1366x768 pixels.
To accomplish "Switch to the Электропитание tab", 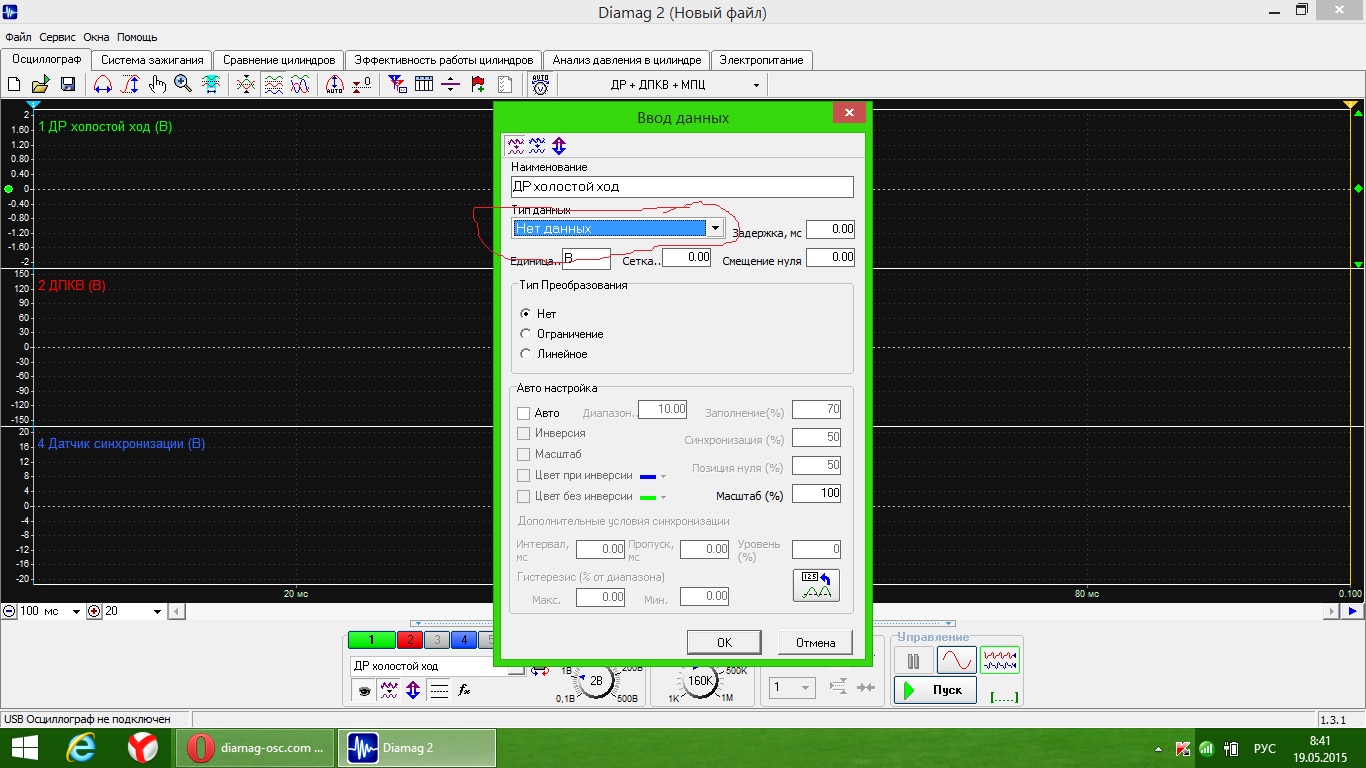I will (x=762, y=60).
